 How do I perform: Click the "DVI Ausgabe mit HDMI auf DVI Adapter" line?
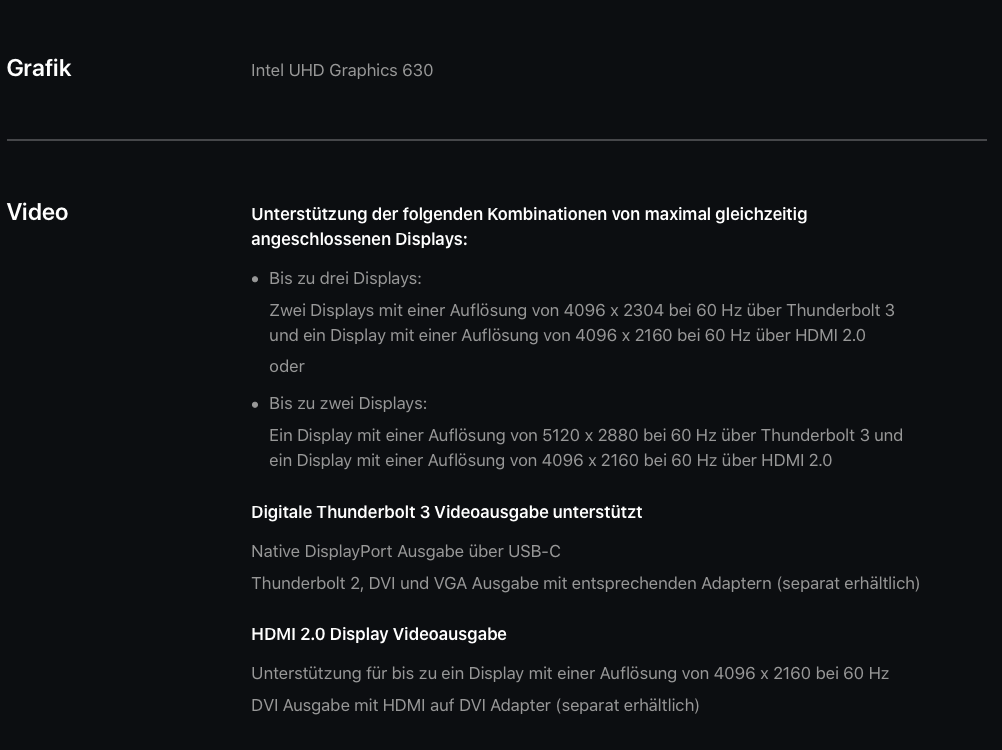pos(475,705)
